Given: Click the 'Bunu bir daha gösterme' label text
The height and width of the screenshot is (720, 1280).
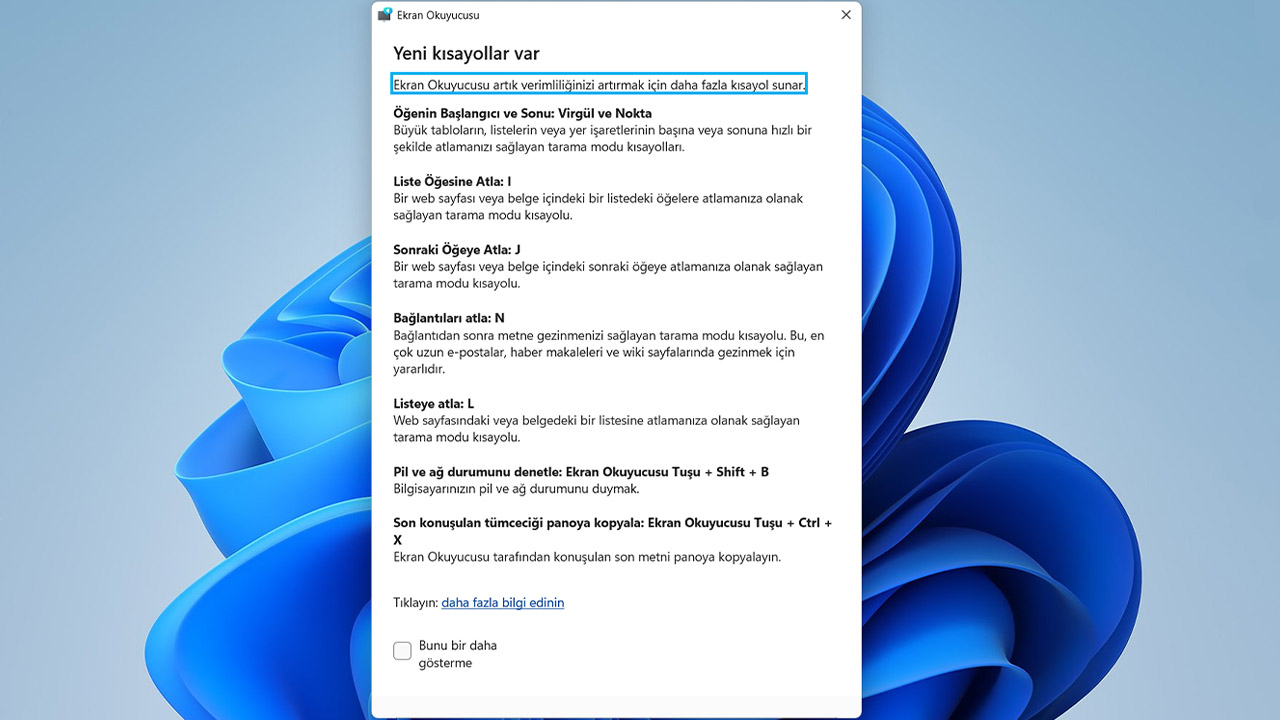Looking at the screenshot, I should point(457,654).
